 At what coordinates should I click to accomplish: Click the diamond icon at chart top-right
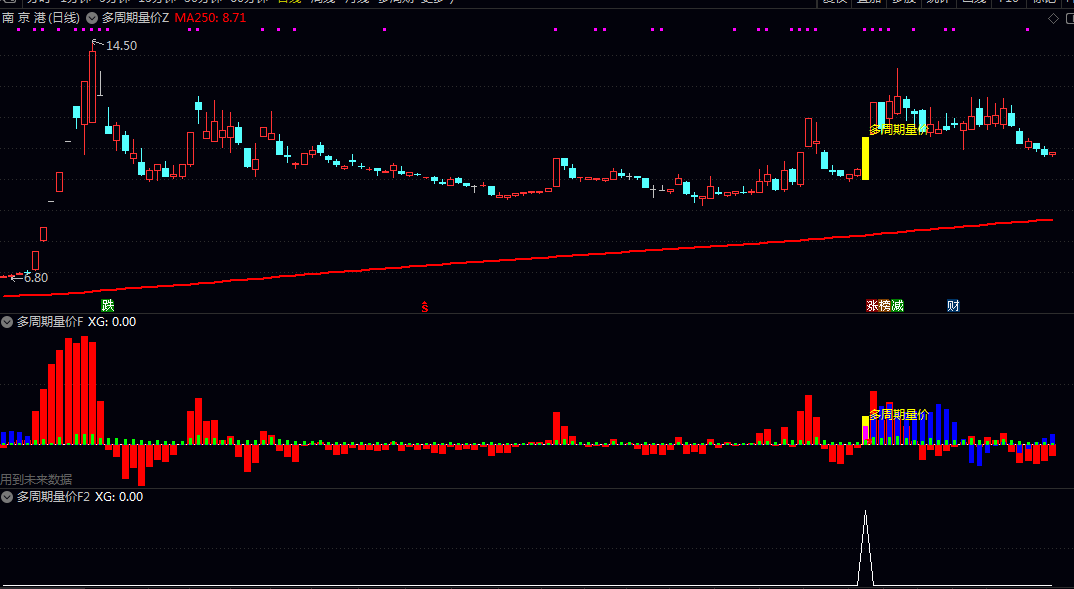pyautogui.click(x=1053, y=18)
